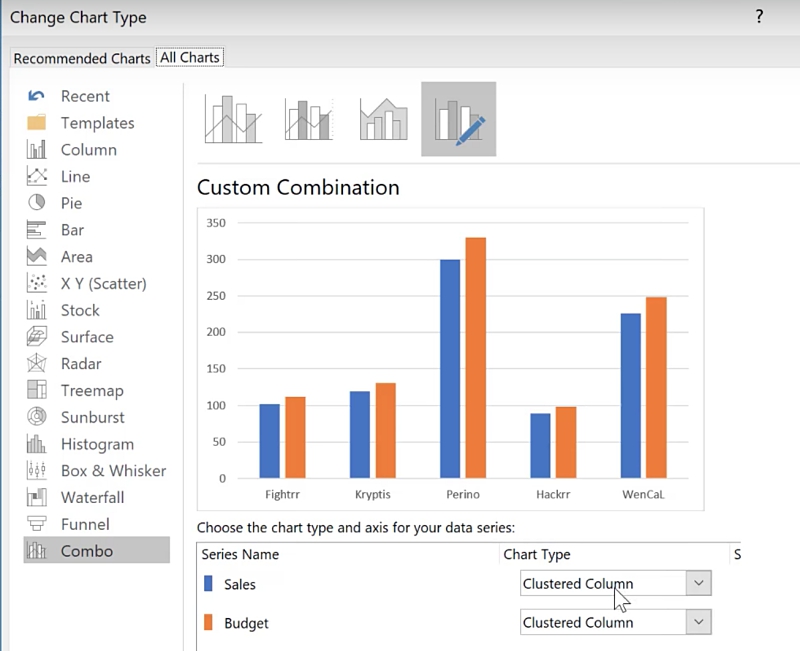Image resolution: width=800 pixels, height=651 pixels.
Task: Select the Stacked Area - Clustered Column icon
Action: pyautogui.click(x=384, y=119)
